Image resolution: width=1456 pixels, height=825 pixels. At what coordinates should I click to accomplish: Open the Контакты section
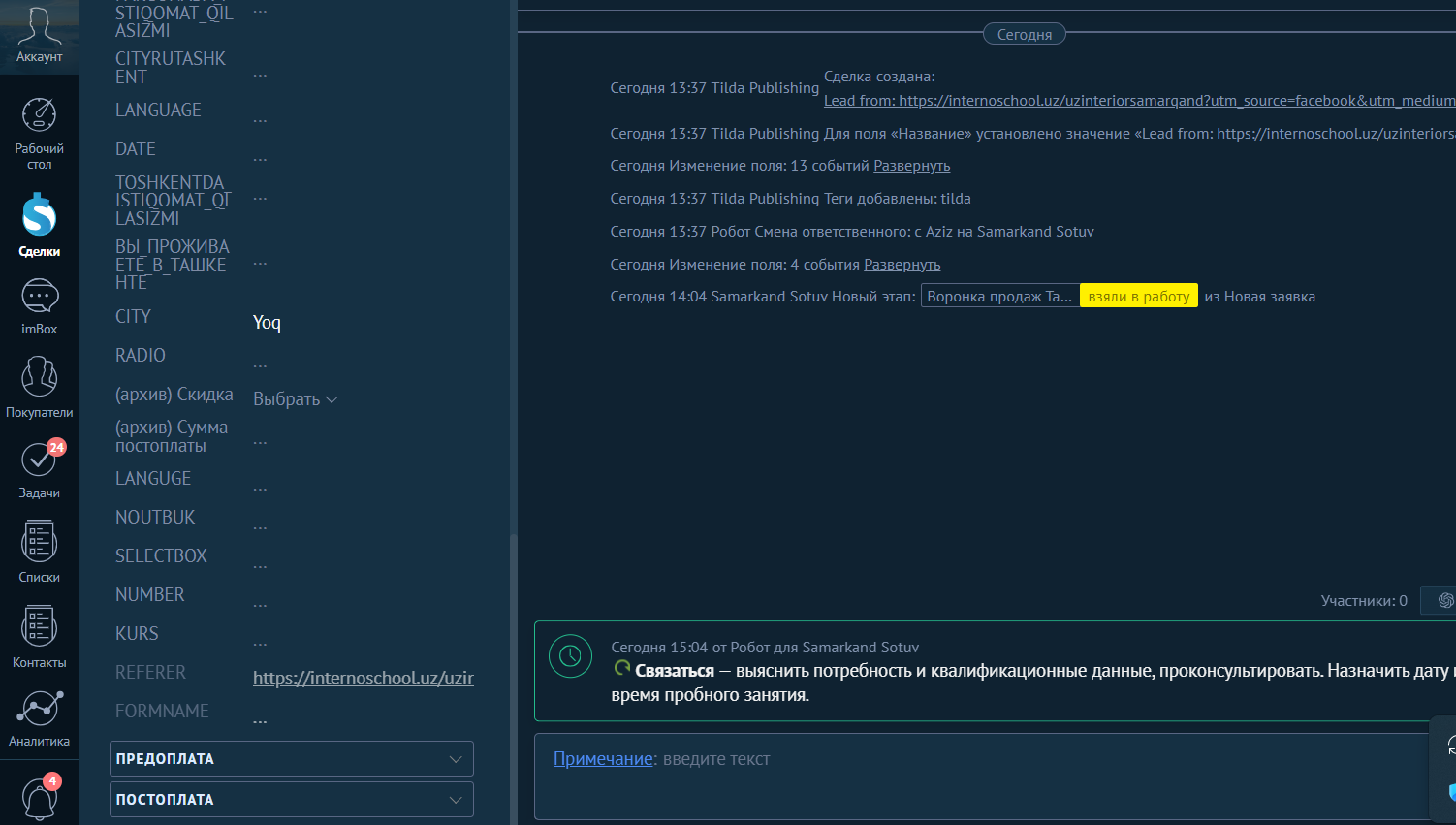tap(39, 637)
